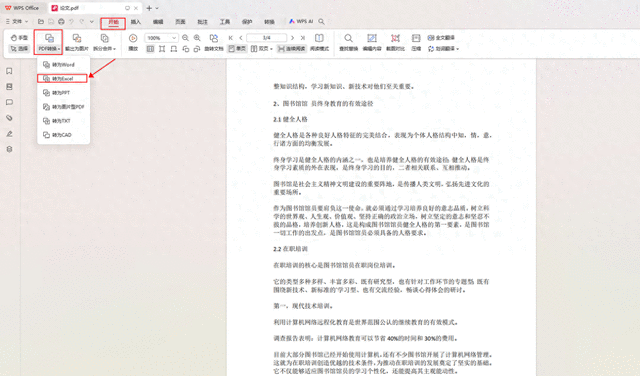
Task: Switch to the 工具 ribbon tab
Action: click(225, 22)
